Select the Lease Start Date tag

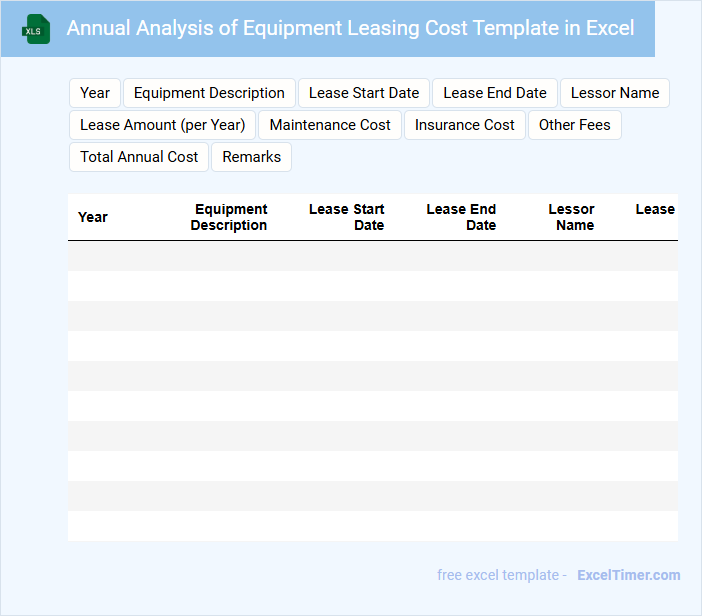(364, 93)
